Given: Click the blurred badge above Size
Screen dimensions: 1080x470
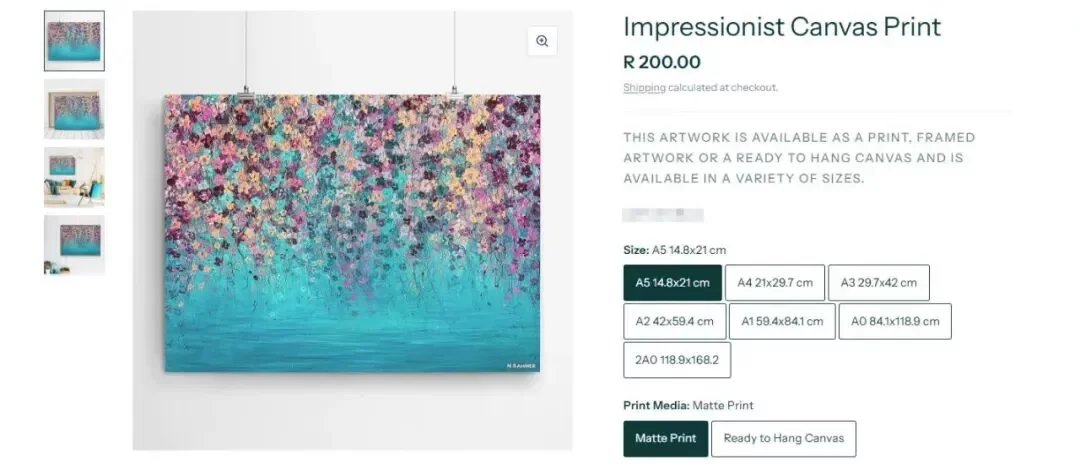Looking at the screenshot, I should pyautogui.click(x=662, y=215).
